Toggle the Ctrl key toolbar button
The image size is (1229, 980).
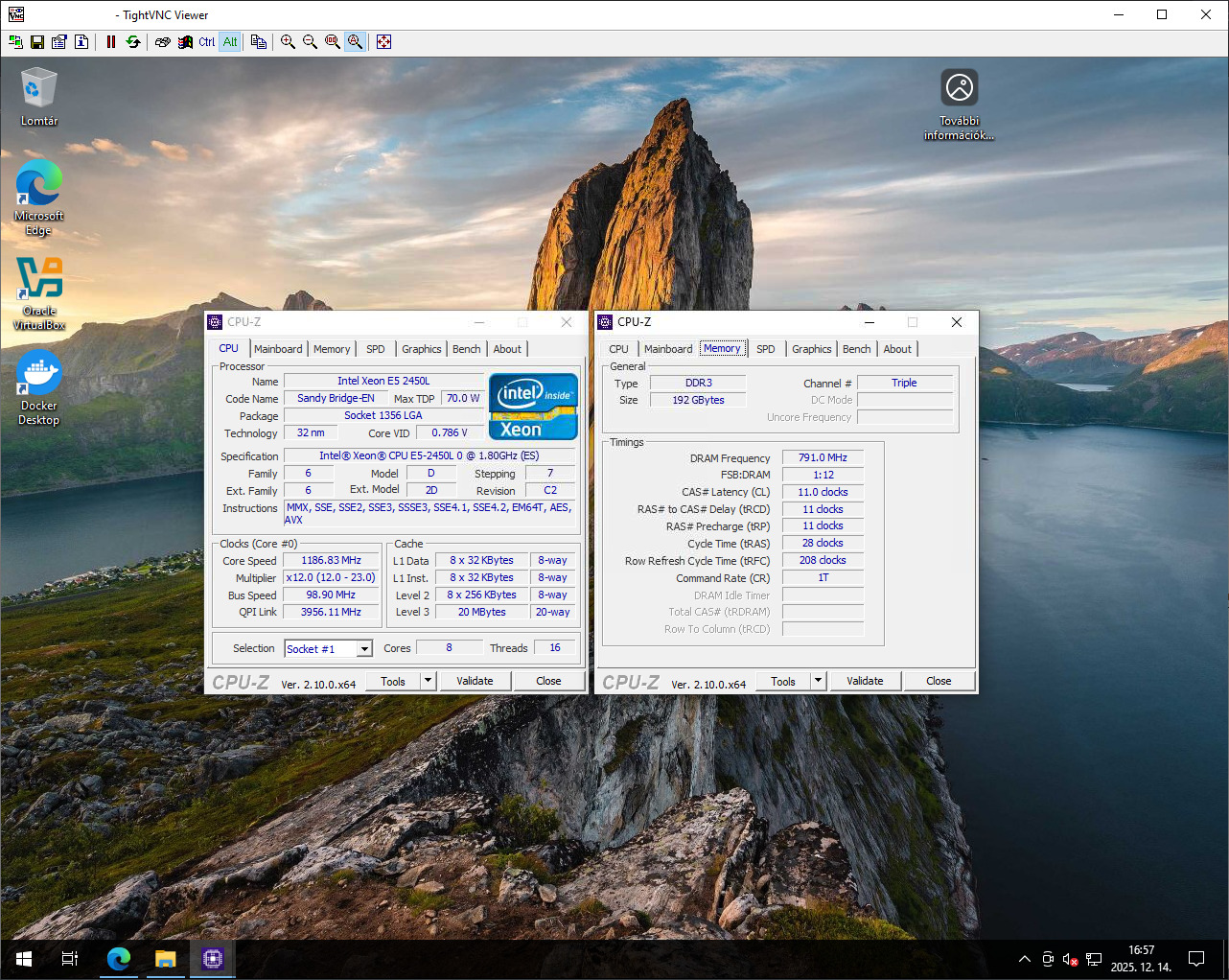pos(207,42)
